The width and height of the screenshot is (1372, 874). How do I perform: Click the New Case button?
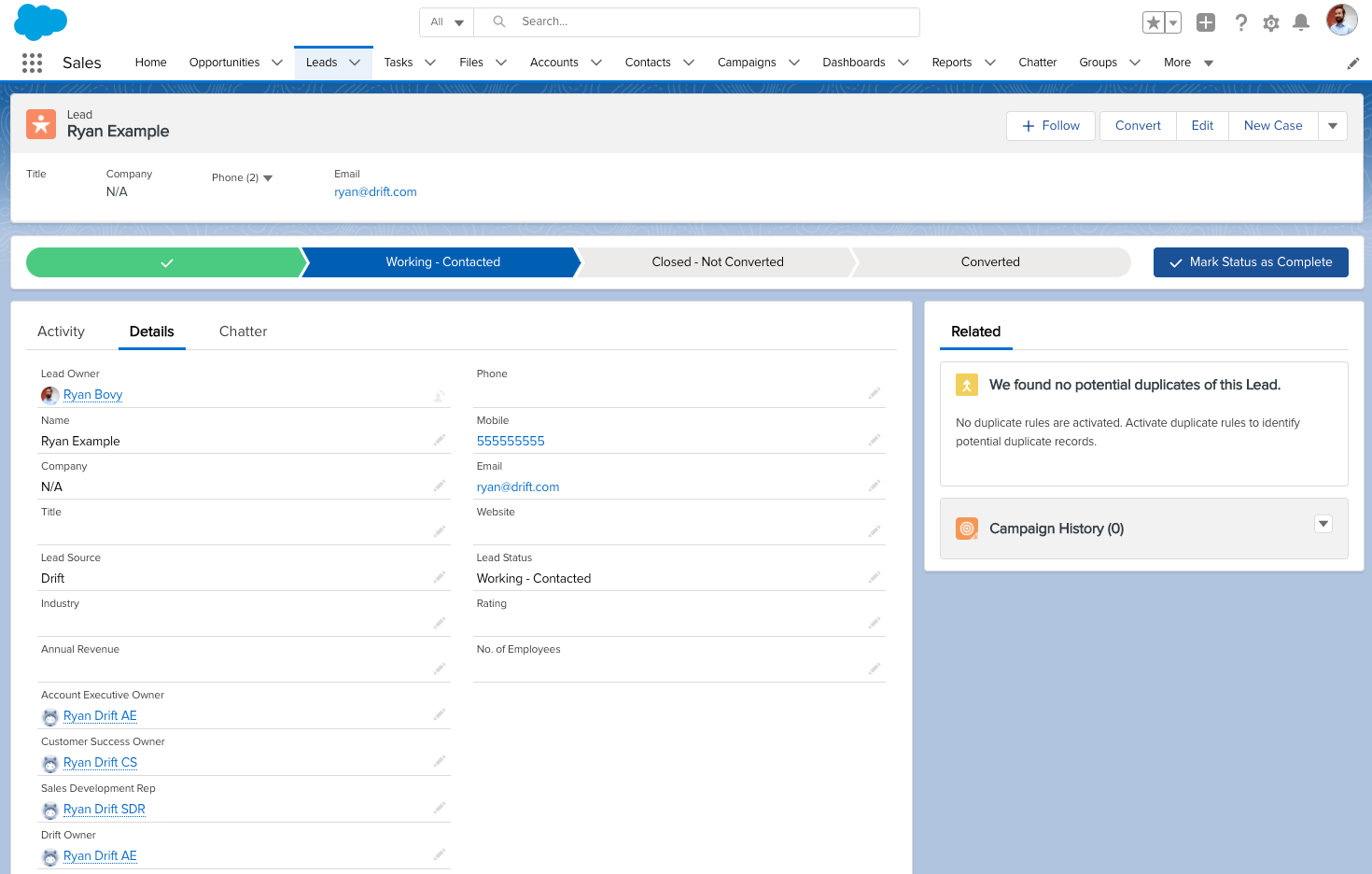pyautogui.click(x=1273, y=126)
